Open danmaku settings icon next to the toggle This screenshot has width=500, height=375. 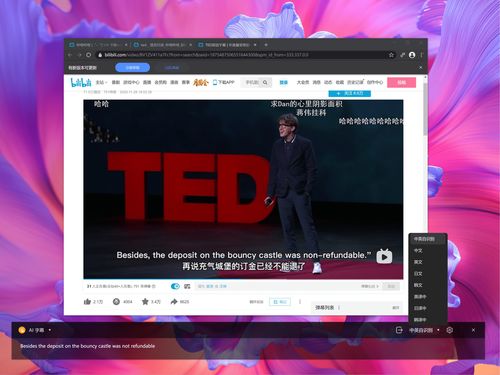pos(187,286)
